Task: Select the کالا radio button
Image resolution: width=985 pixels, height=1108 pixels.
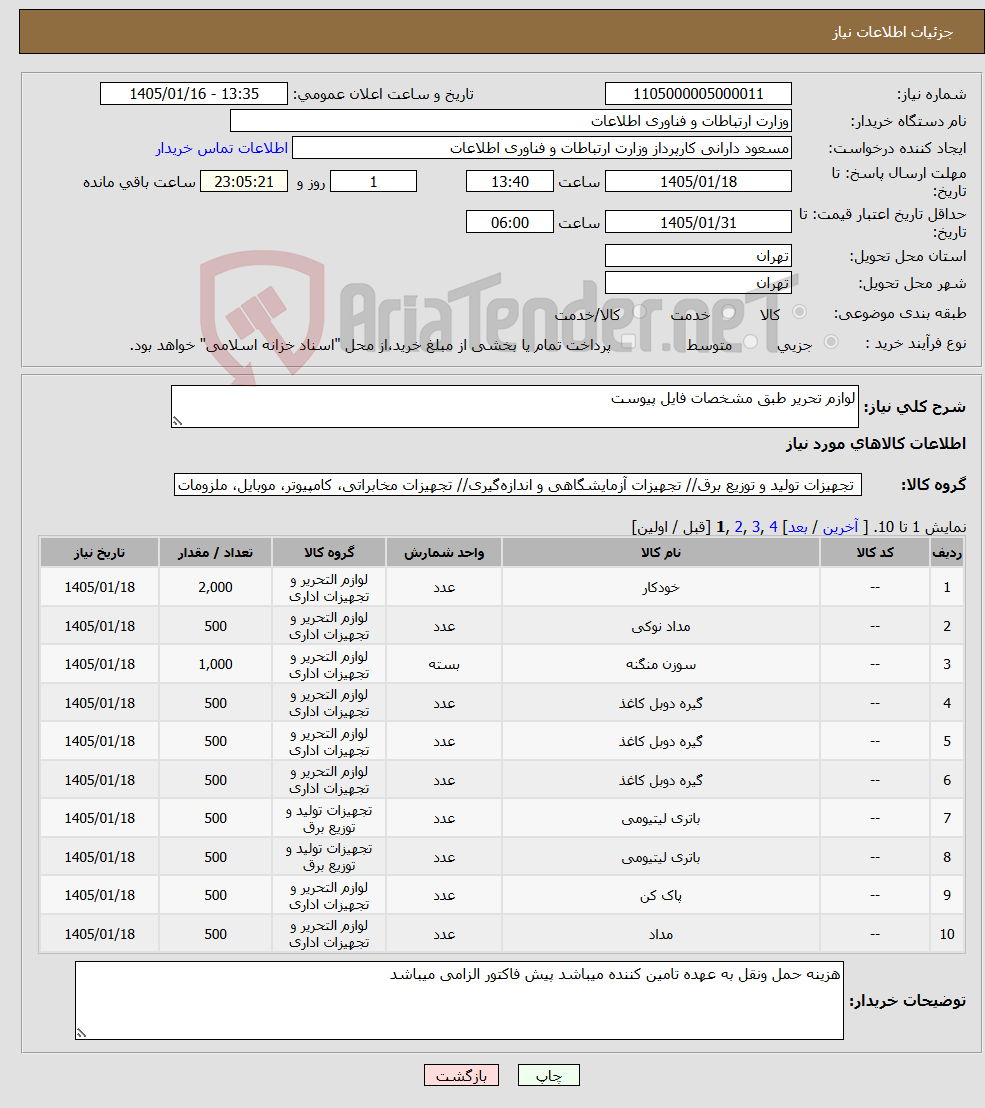Action: [x=799, y=312]
